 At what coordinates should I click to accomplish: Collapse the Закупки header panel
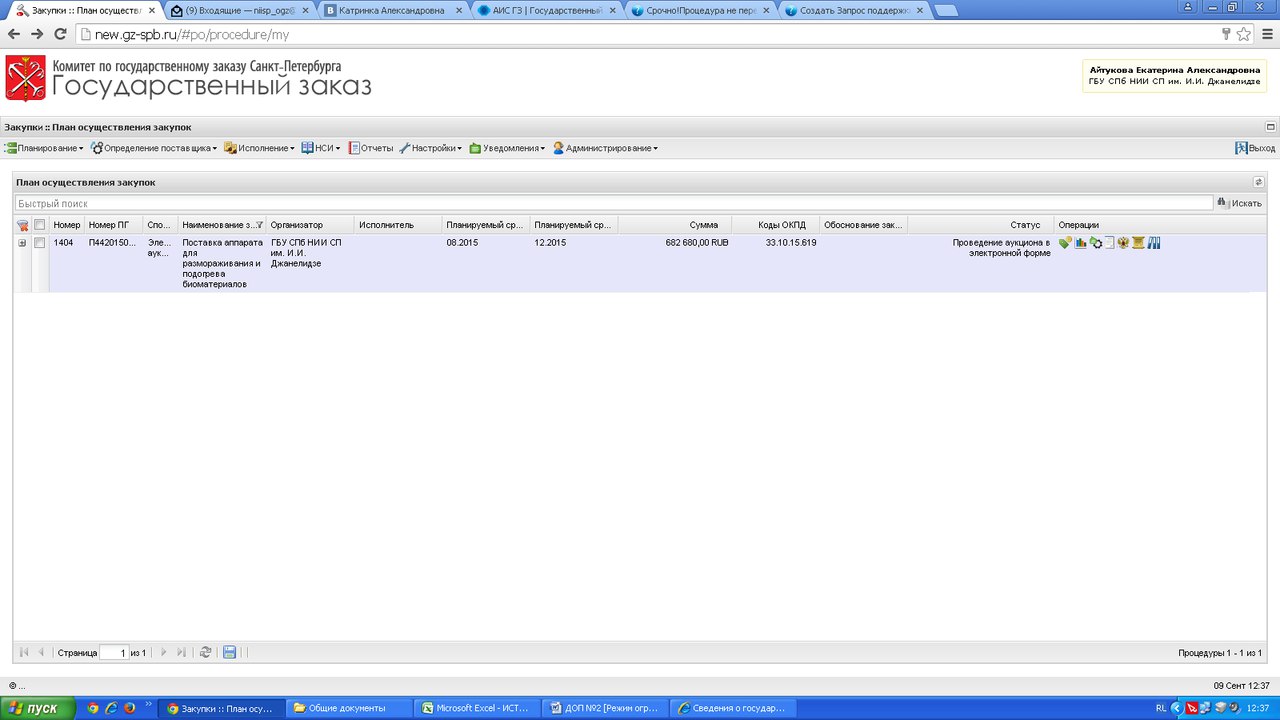(1271, 127)
